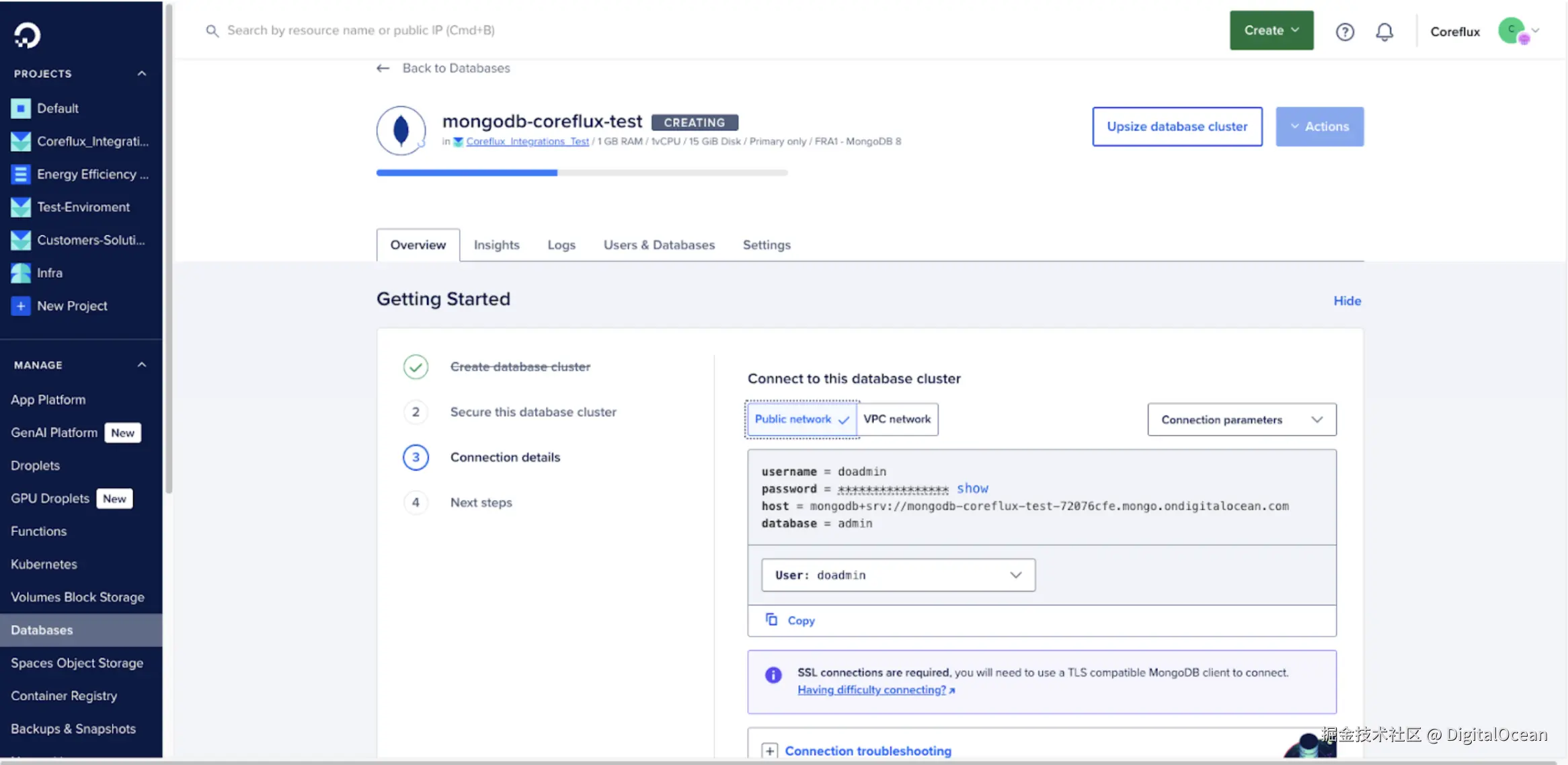Open the search magnifier icon
Screen dimensions: 1568x765
[212, 30]
